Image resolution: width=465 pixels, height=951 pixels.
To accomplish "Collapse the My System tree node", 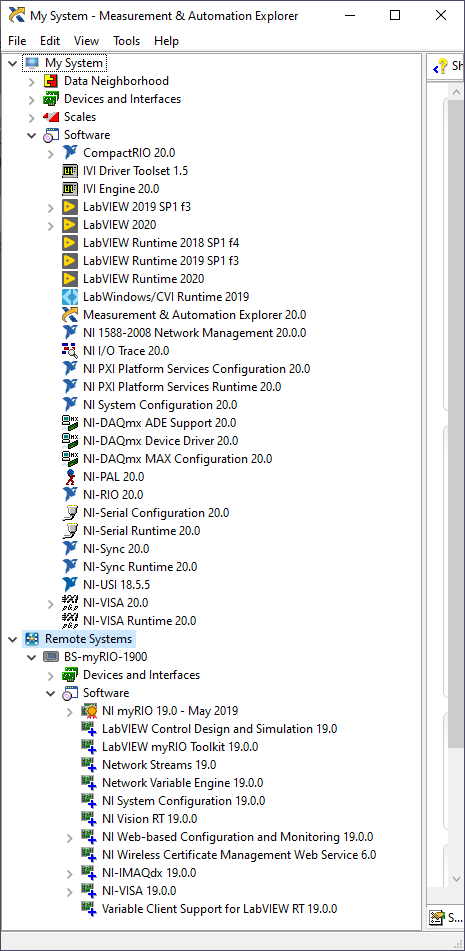I will [x=13, y=62].
